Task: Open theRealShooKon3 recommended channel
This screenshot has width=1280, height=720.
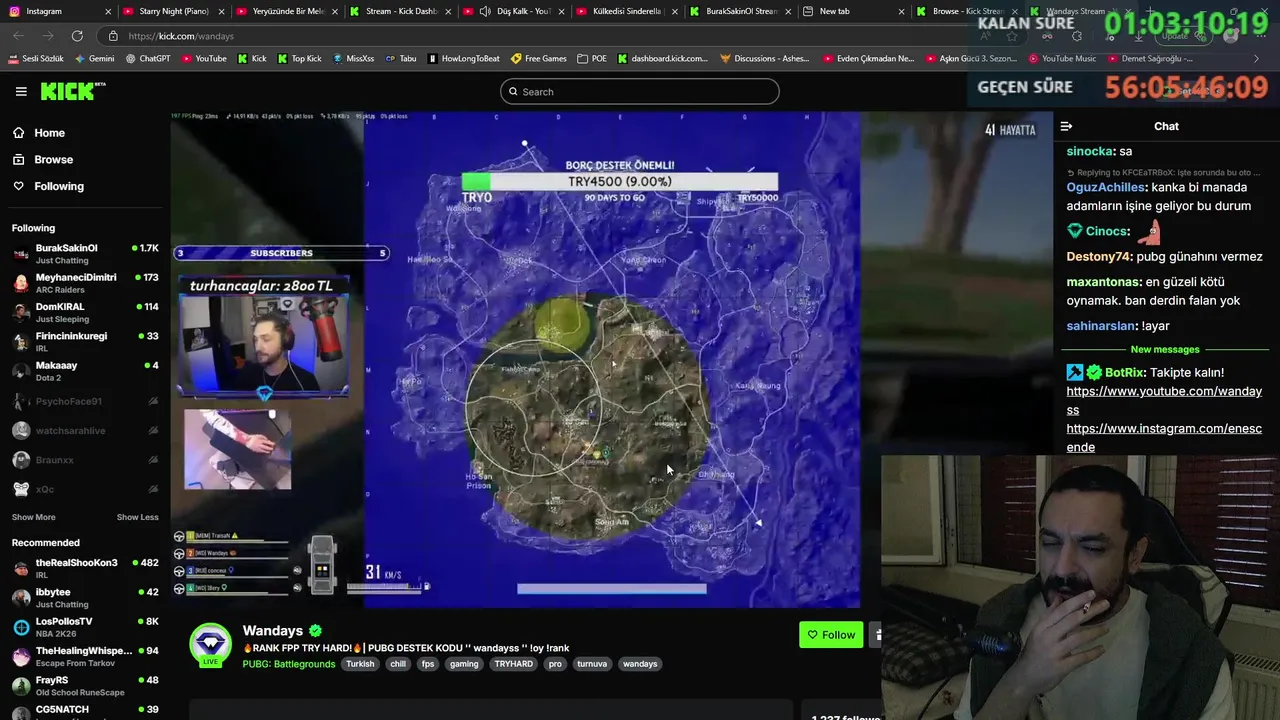Action: tap(85, 568)
